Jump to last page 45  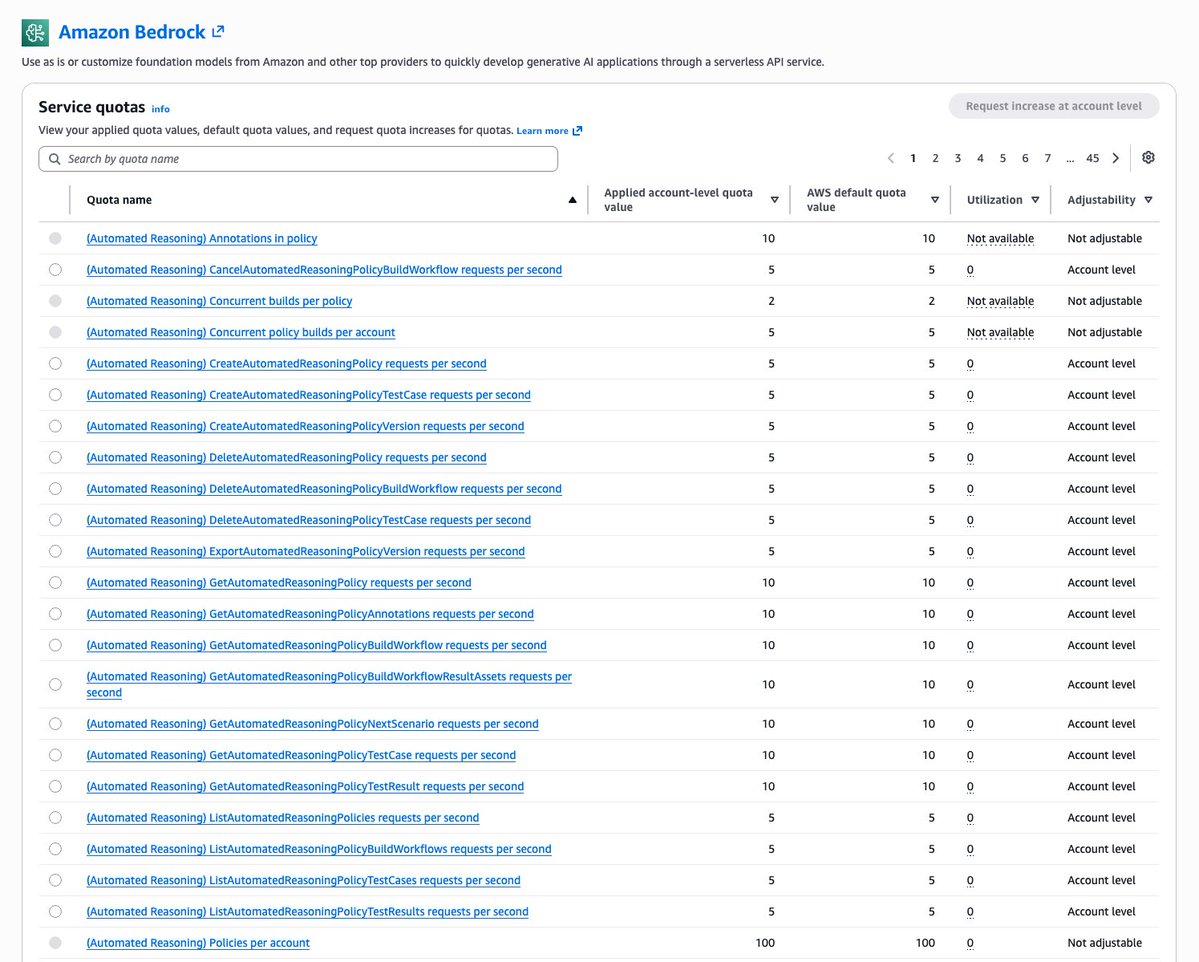tap(1093, 158)
